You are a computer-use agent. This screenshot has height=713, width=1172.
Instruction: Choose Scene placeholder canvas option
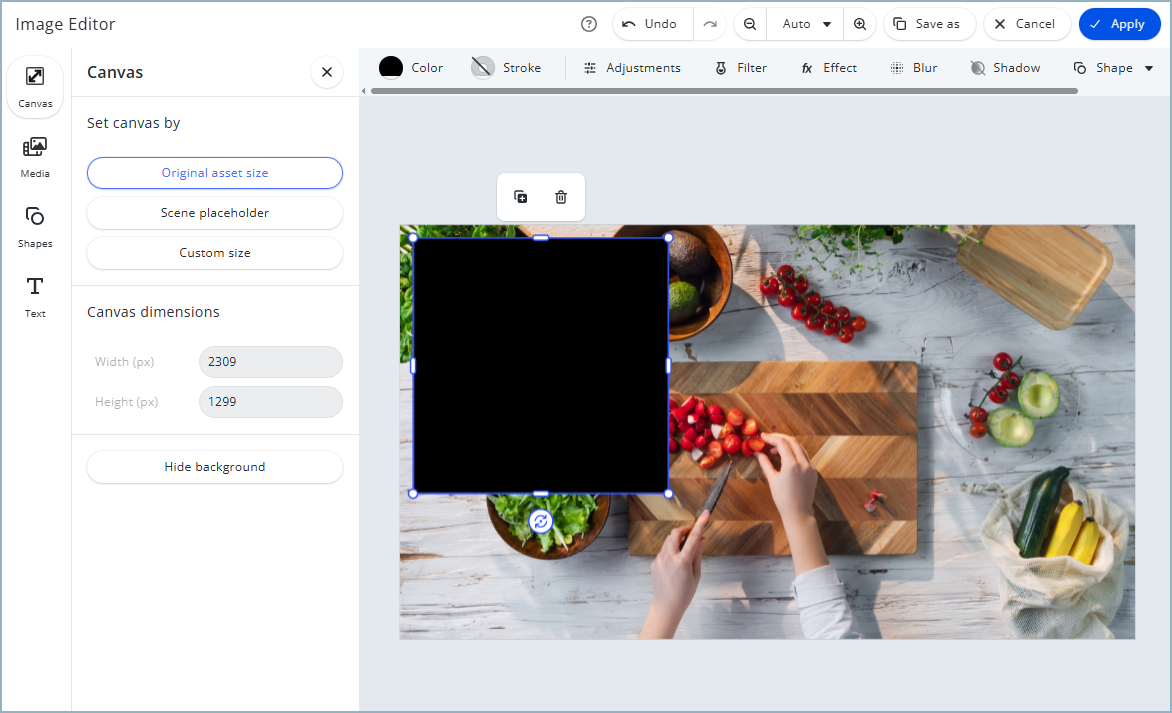pos(215,213)
